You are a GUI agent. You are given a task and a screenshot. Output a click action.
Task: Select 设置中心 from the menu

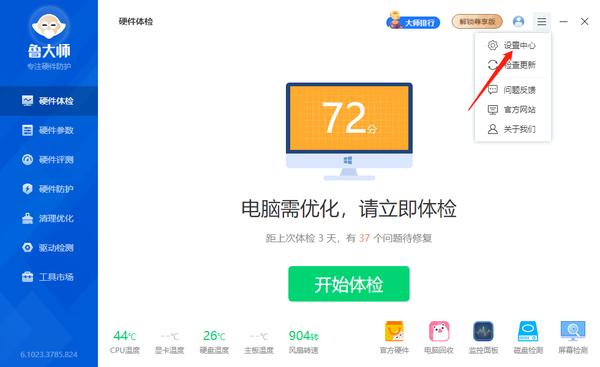[513, 46]
